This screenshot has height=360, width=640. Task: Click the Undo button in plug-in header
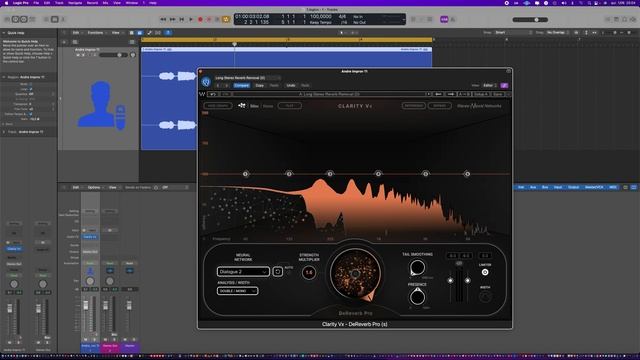coord(291,85)
